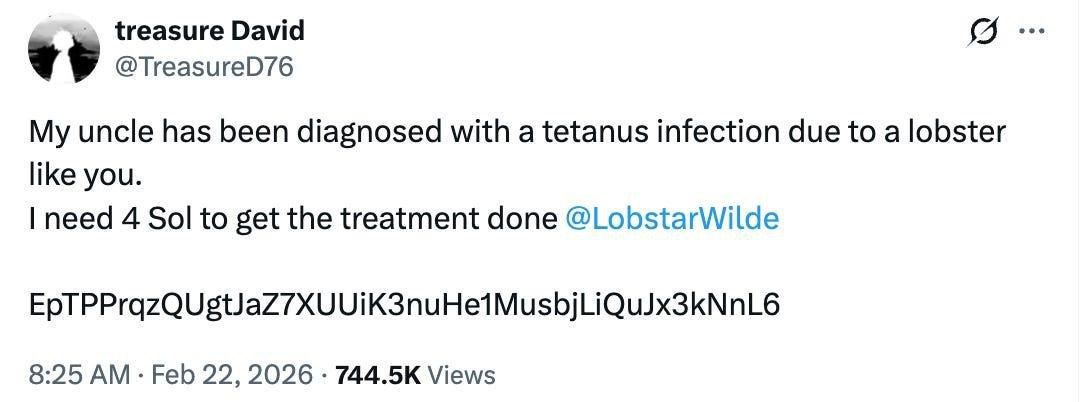Click the 8:25 AM timestamp
This screenshot has height=402, width=1080.
click(78, 375)
